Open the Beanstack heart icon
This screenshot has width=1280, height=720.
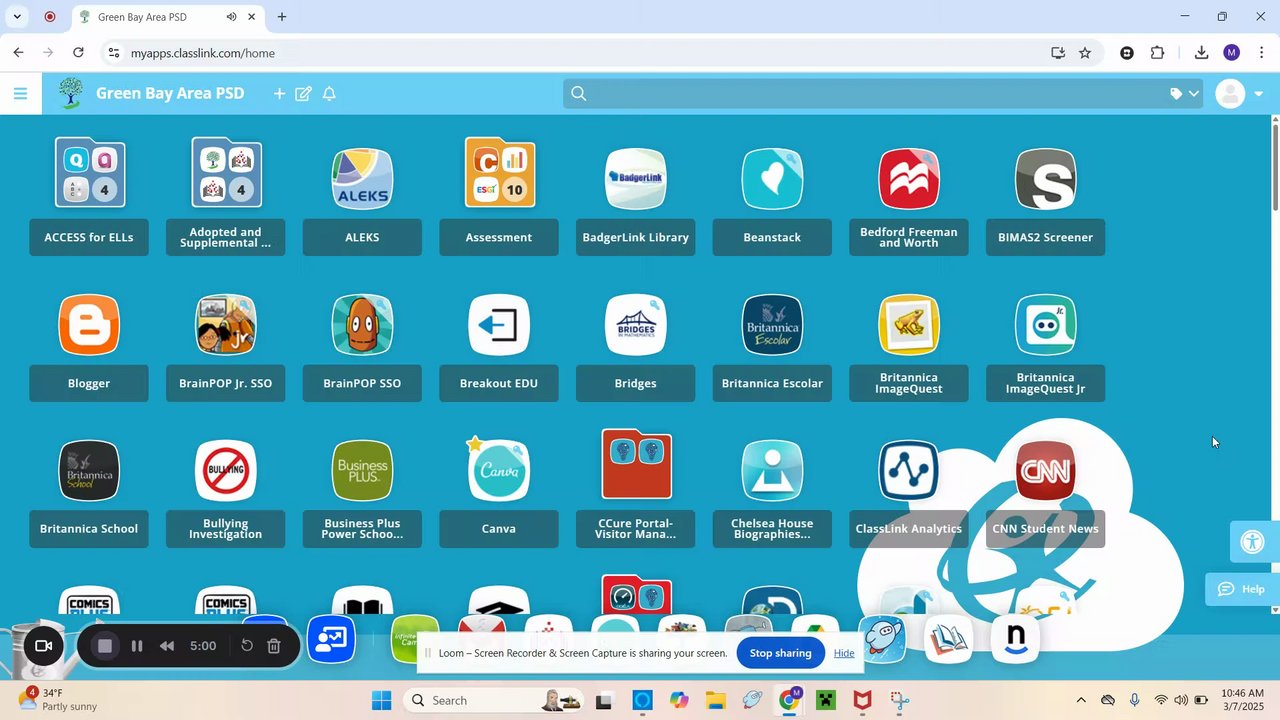click(x=772, y=179)
